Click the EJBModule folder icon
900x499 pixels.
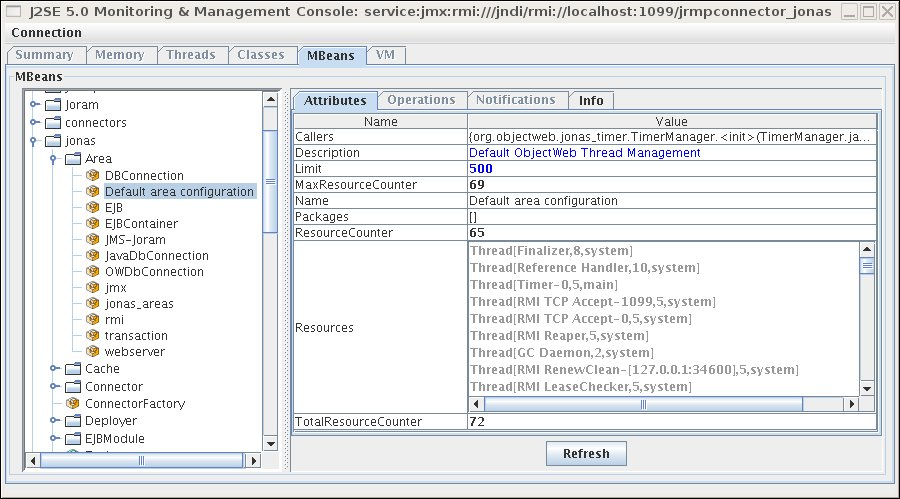tap(73, 439)
